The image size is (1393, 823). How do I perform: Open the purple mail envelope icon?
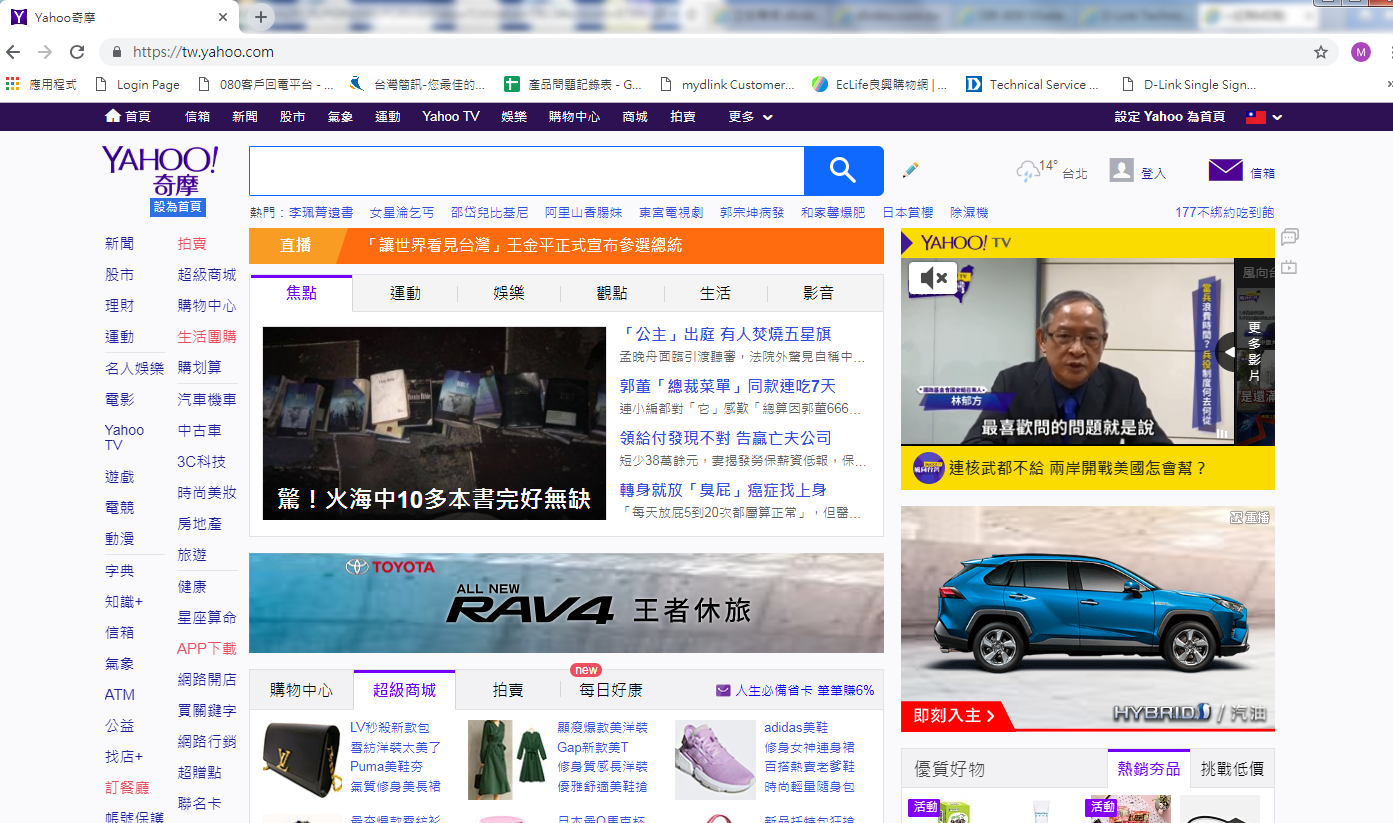pos(1225,171)
